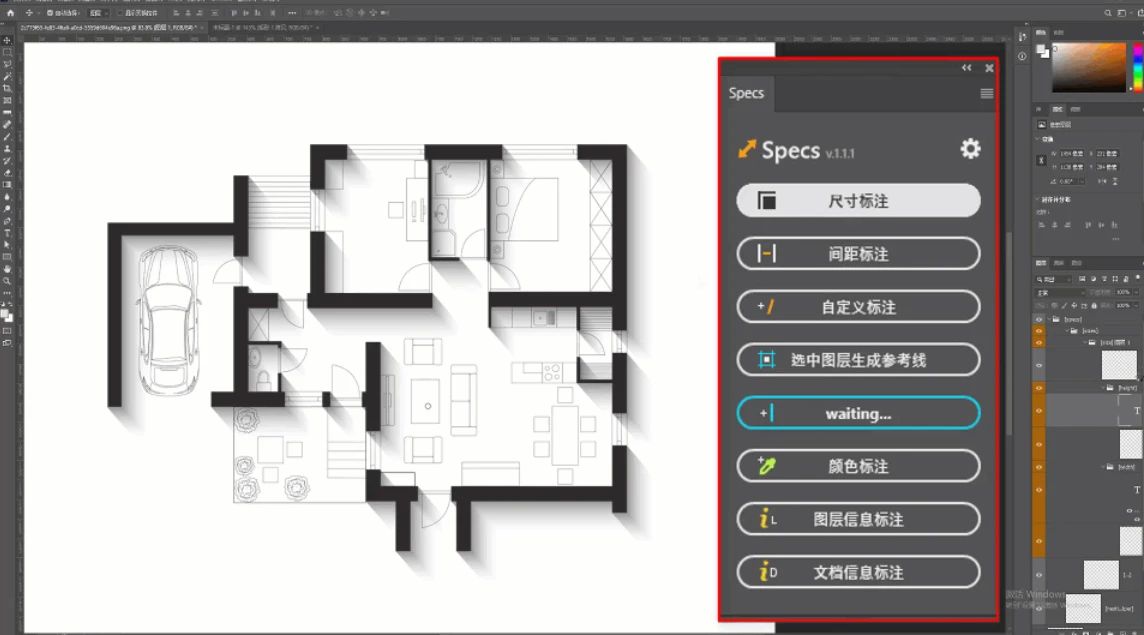Click the W width field in Properties
1144x635 pixels.
pyautogui.click(x=1072, y=154)
